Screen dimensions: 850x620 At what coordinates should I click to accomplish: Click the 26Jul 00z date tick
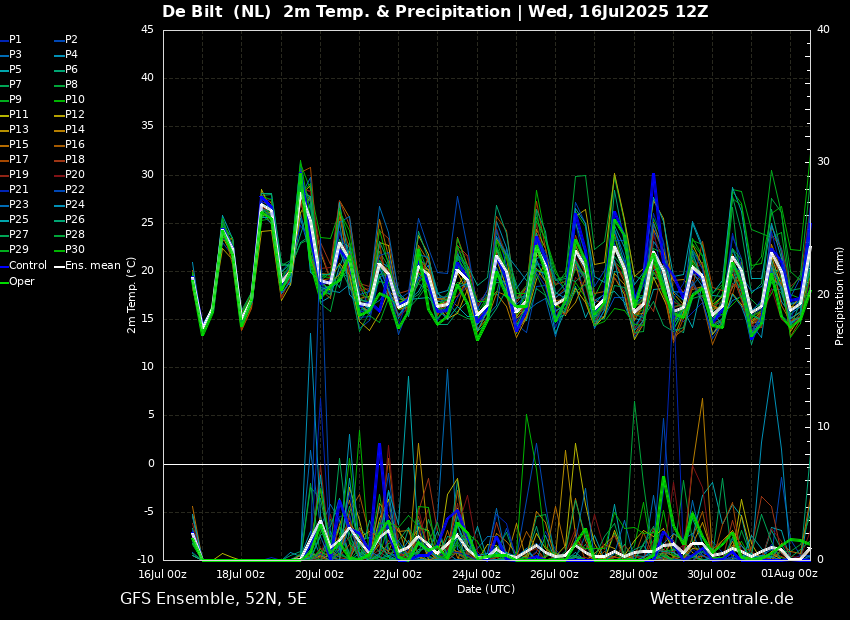tap(554, 574)
